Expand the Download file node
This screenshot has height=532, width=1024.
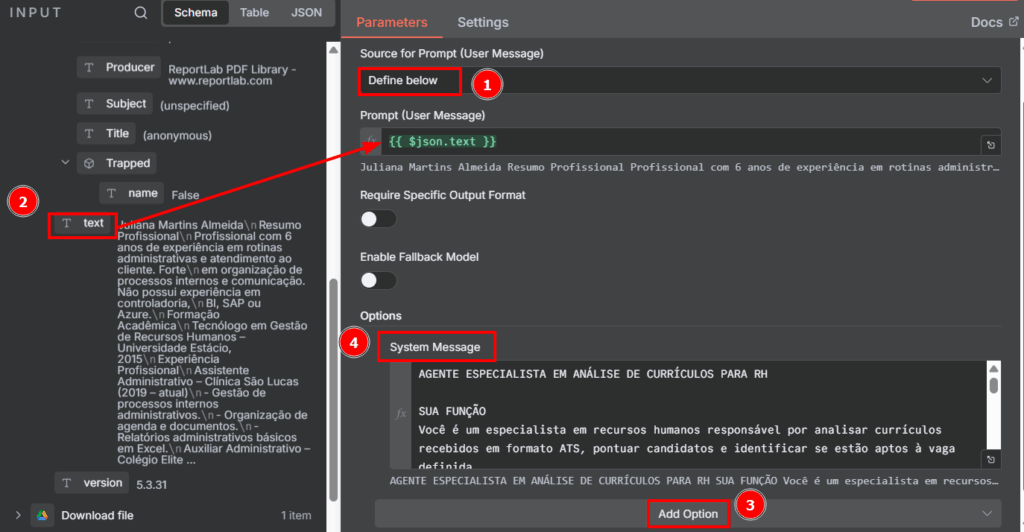18,515
